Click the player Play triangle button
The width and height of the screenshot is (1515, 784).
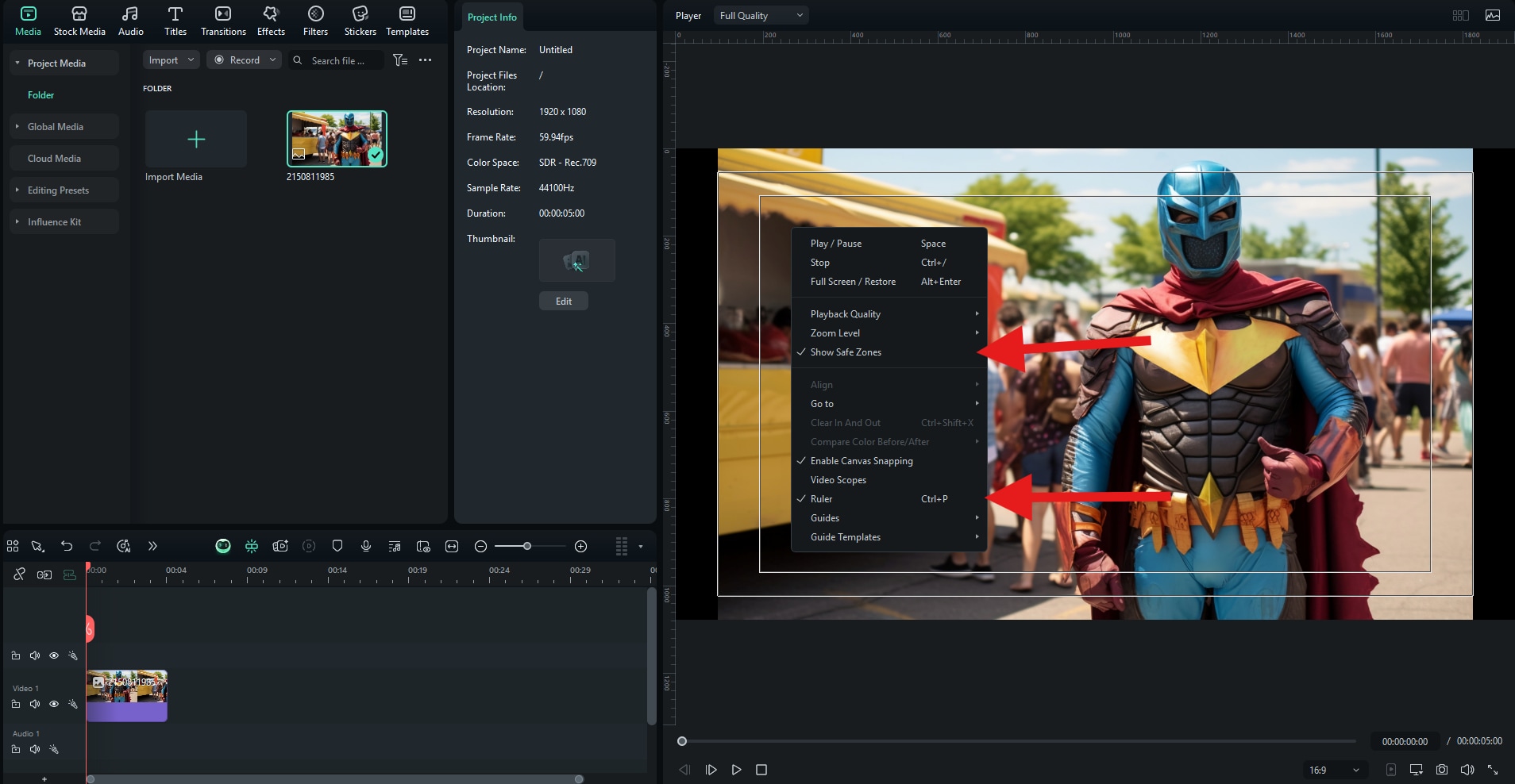click(736, 770)
